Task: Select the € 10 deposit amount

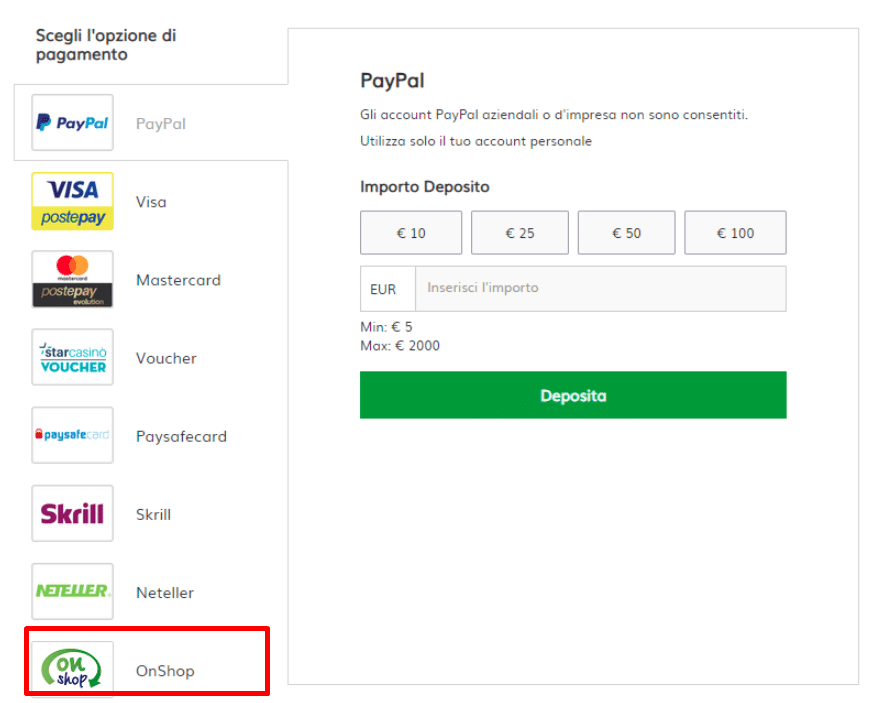Action: [411, 233]
